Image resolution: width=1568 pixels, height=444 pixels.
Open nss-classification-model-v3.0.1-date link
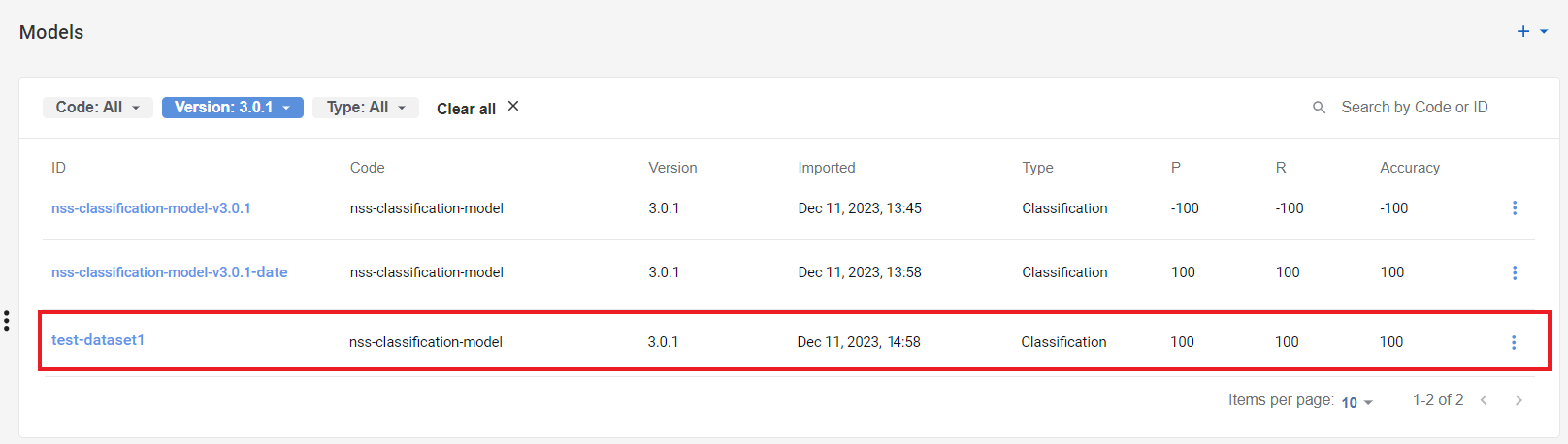[x=170, y=272]
